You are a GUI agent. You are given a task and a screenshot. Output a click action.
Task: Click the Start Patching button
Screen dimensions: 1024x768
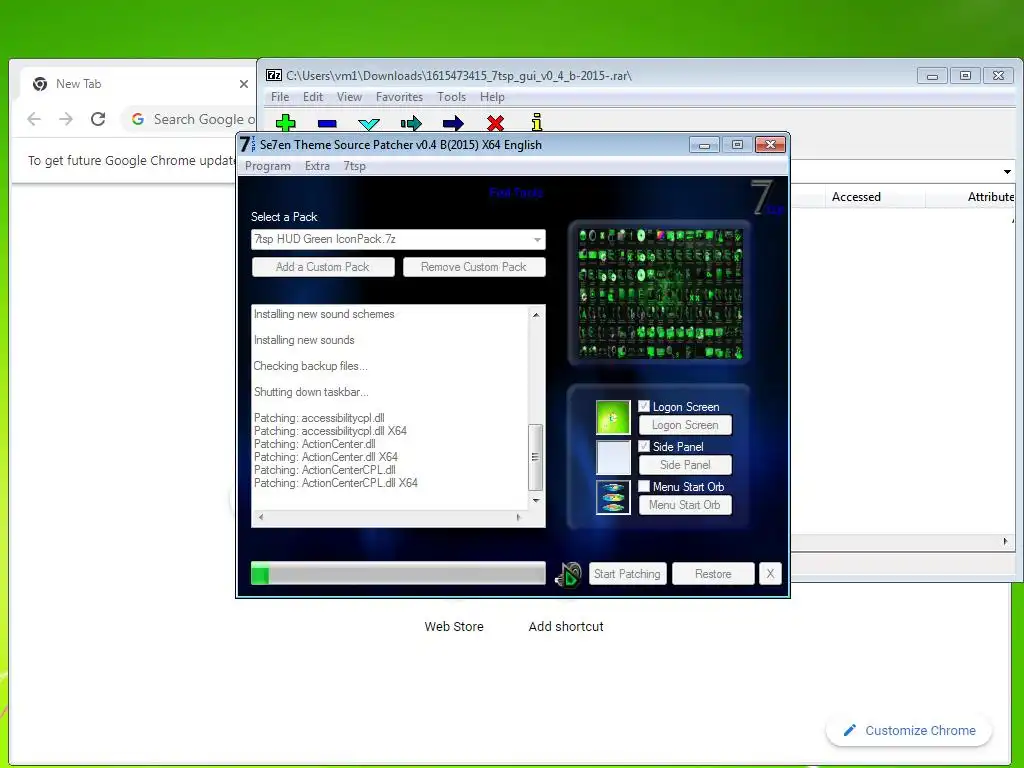pyautogui.click(x=628, y=574)
